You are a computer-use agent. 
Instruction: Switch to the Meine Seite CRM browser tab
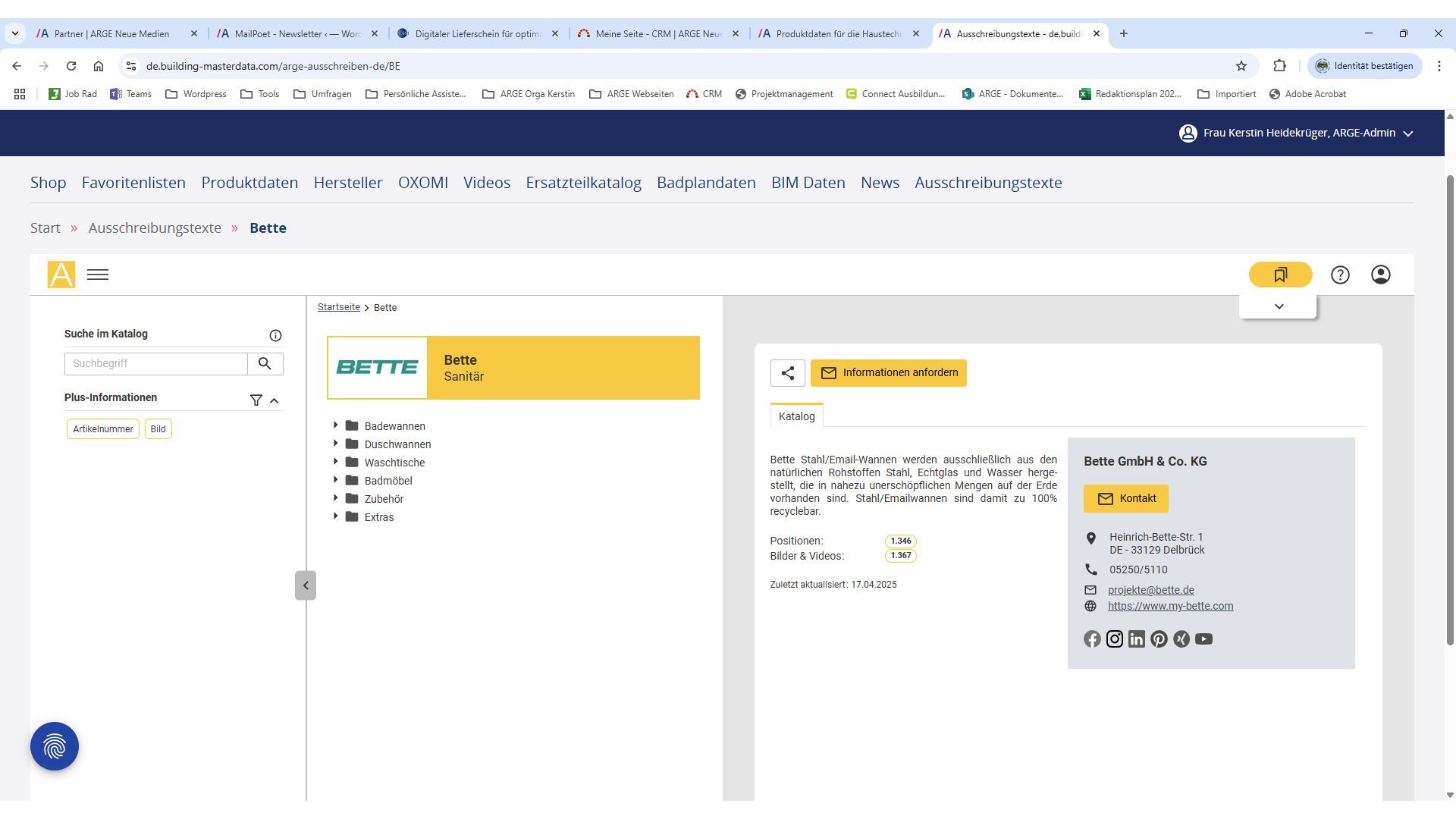tap(652, 33)
